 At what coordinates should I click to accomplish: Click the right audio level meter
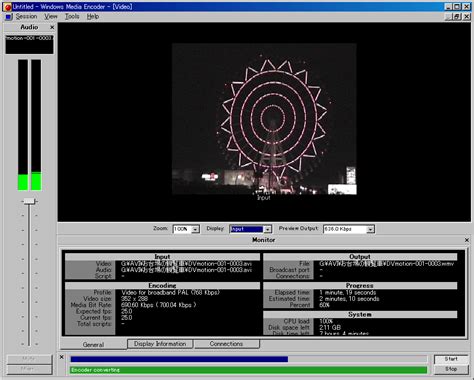click(x=36, y=125)
